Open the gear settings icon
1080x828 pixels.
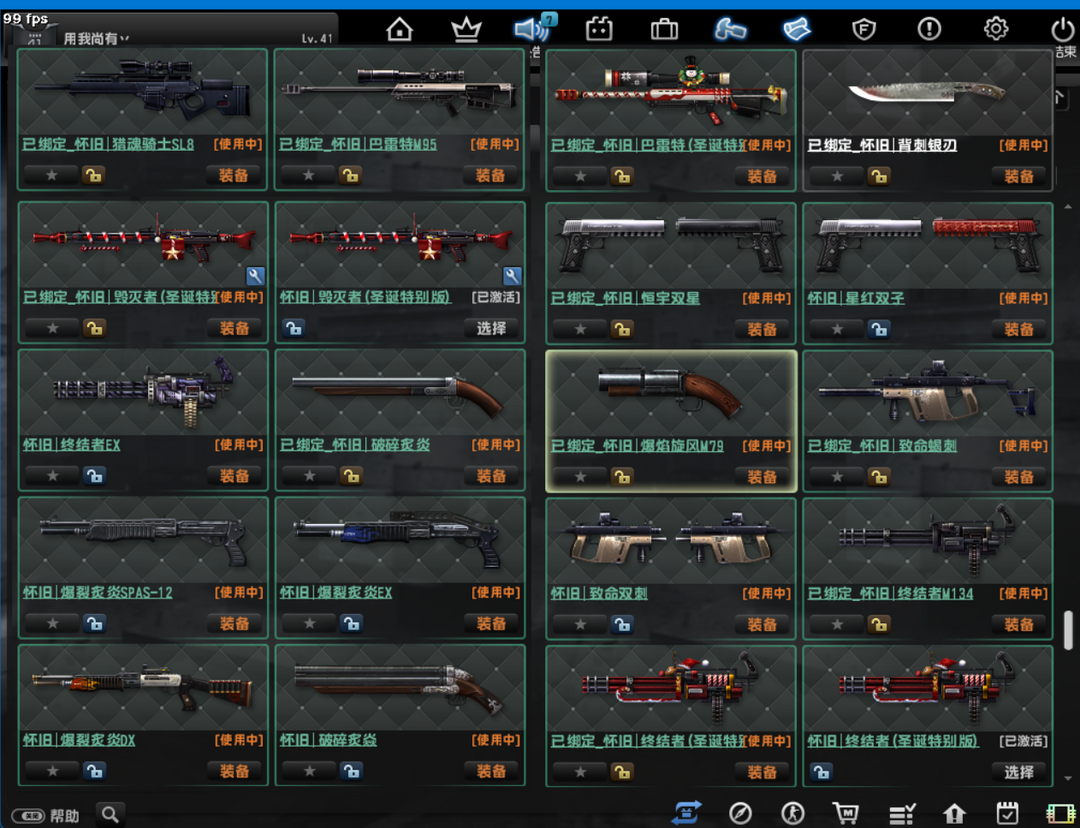point(996,29)
